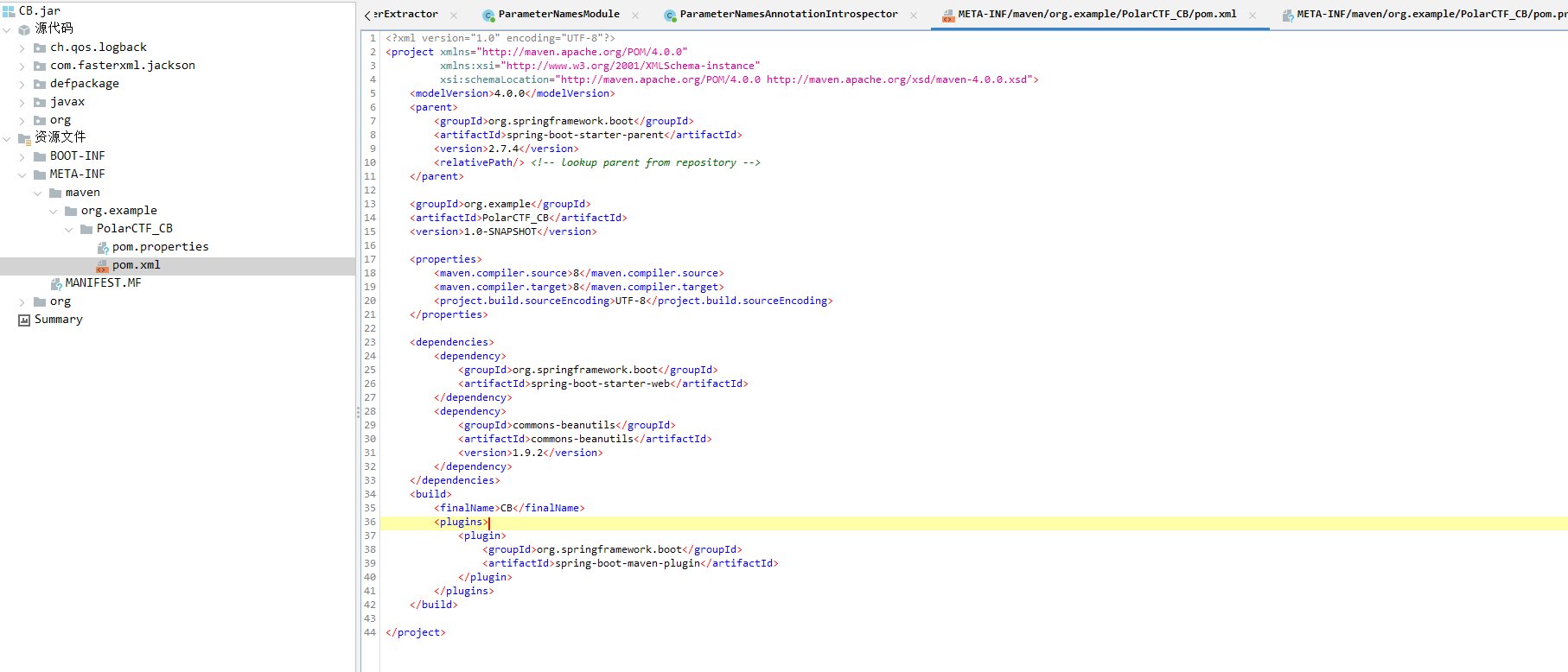Close the ParameterNamesModule tab
This screenshot has width=1568, height=672.
[635, 16]
